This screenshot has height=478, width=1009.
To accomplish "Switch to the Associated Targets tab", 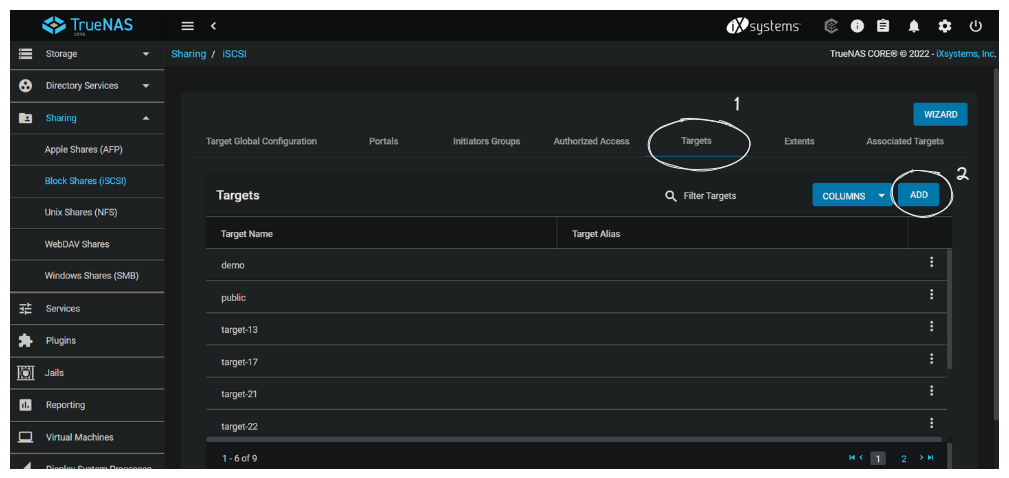I will pos(905,142).
